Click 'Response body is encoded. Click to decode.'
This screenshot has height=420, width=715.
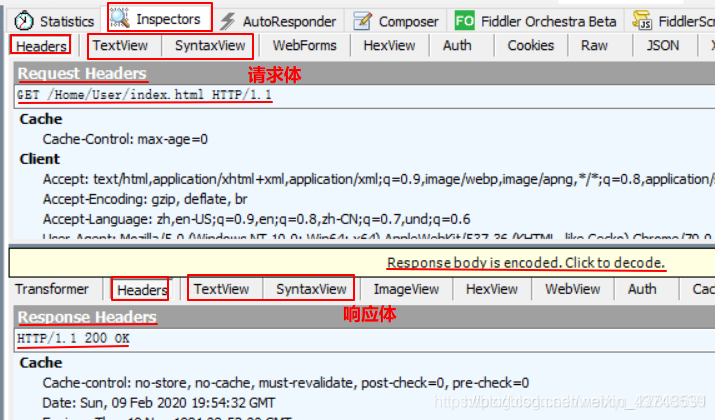pyautogui.click(x=526, y=263)
